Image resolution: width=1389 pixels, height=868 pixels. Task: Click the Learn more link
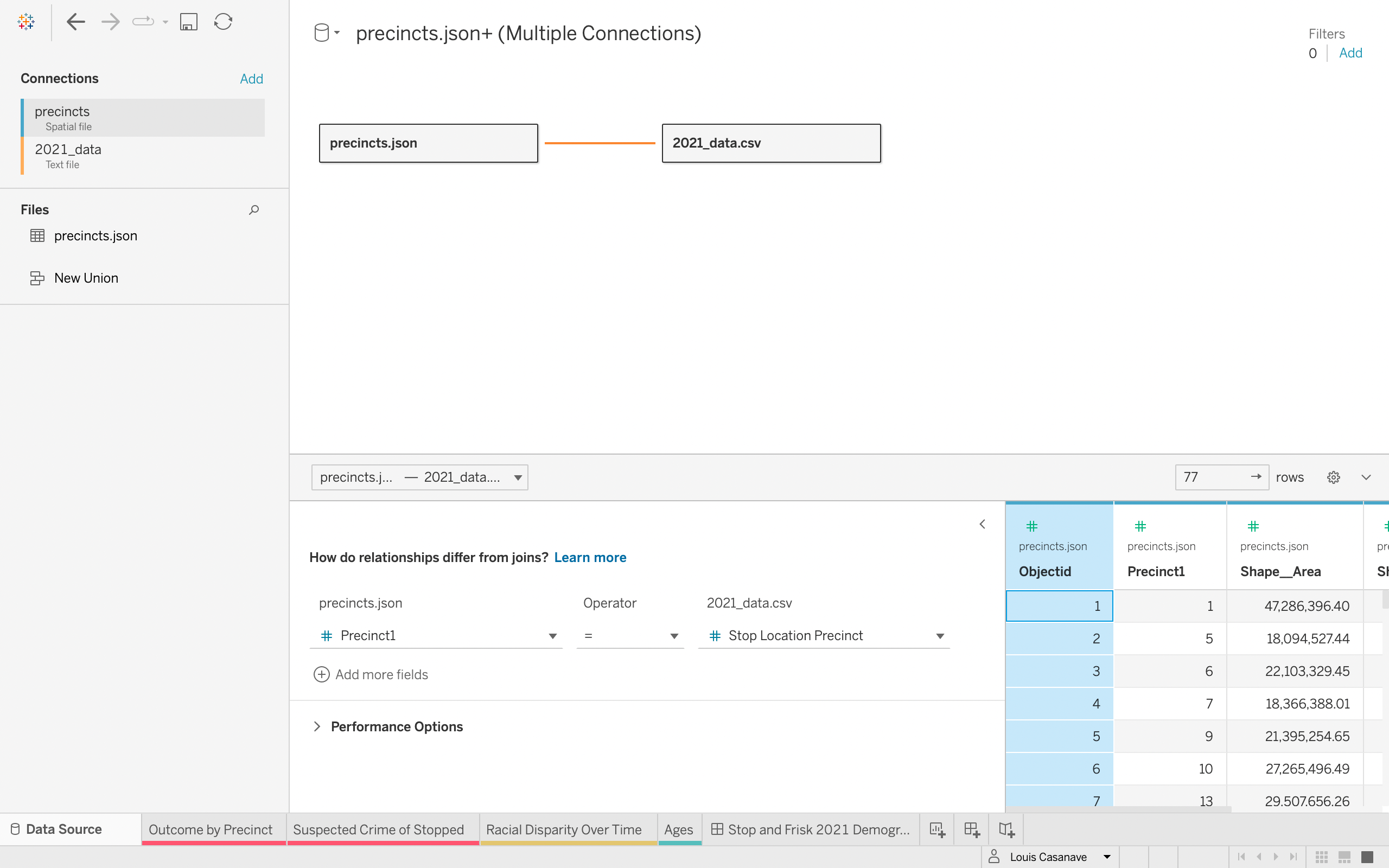[590, 558]
